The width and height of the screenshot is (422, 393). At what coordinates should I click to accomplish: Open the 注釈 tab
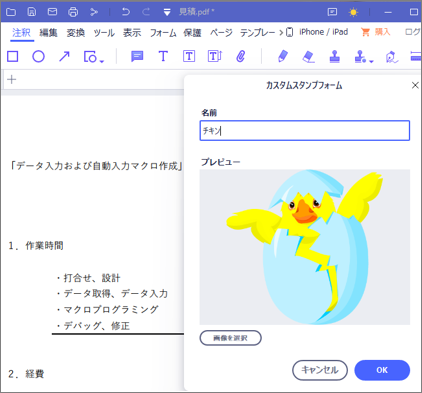(22, 33)
